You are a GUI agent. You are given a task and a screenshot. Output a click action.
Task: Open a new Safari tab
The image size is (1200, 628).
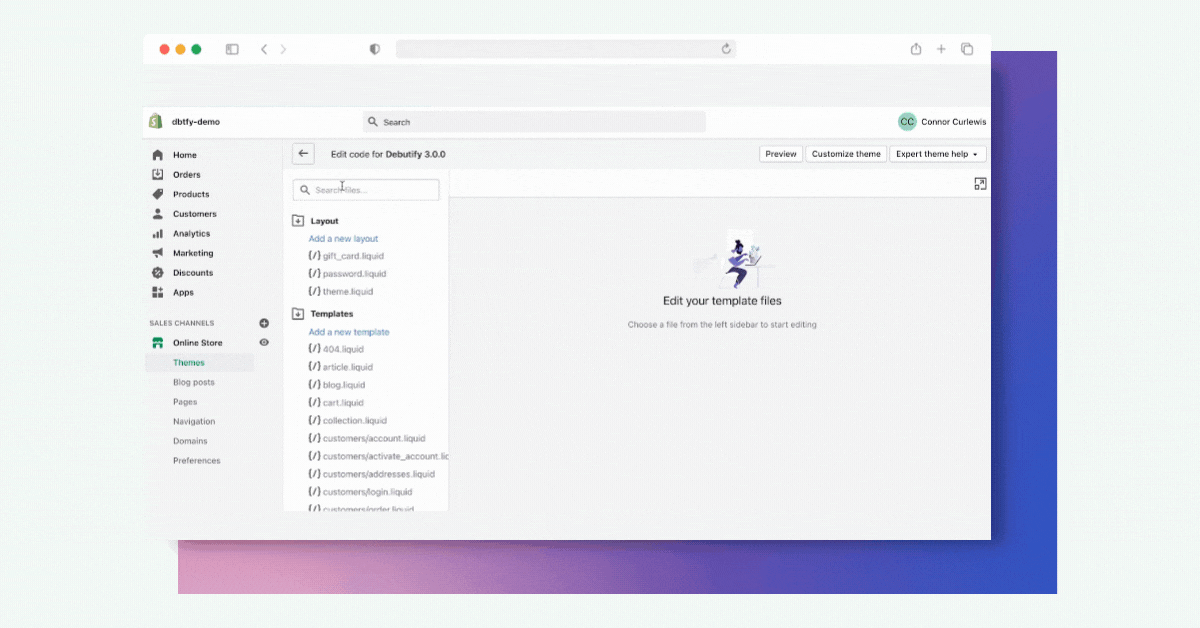click(941, 49)
